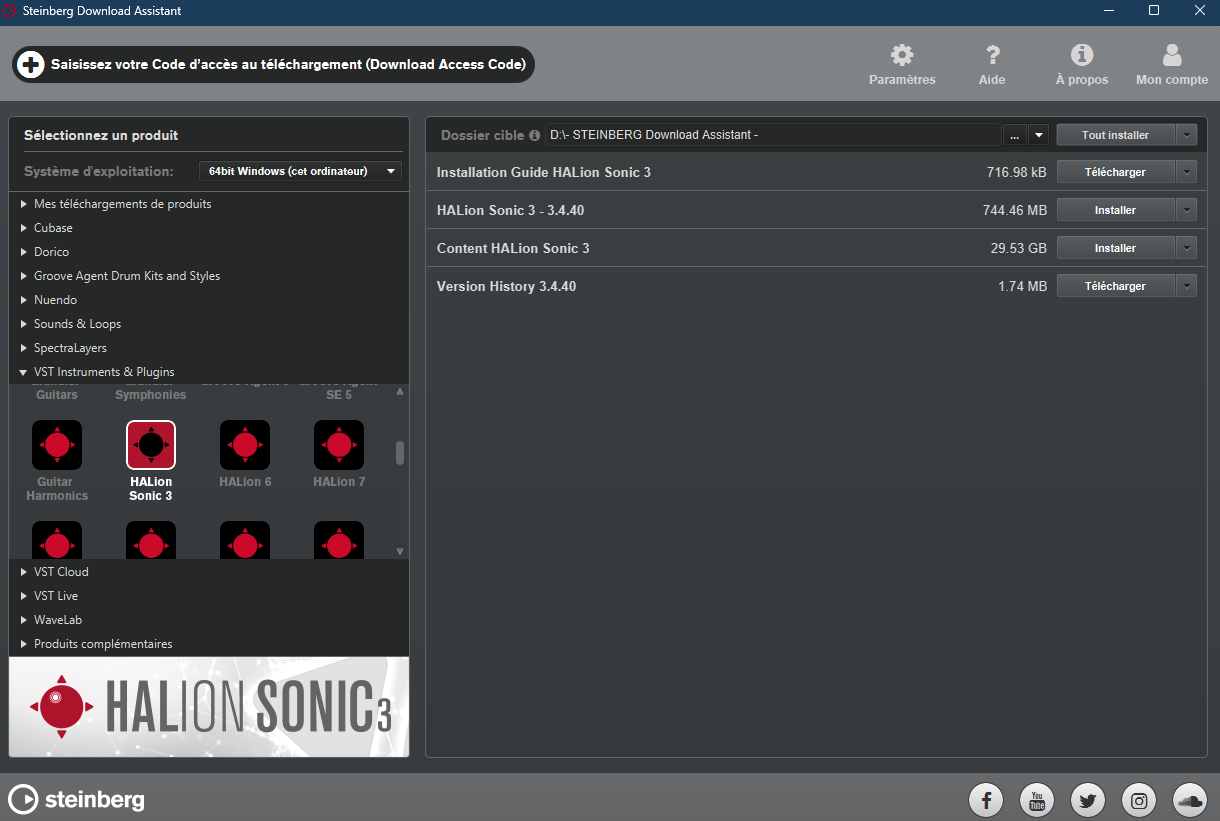Screen dimensions: 1220x821
Task: Click the HALion Sonic 3 banner image
Action: point(209,706)
